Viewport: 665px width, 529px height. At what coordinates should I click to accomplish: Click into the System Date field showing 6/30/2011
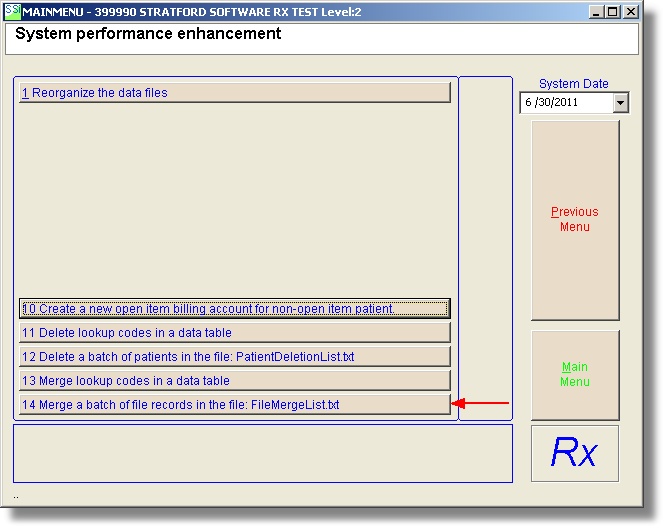point(565,103)
